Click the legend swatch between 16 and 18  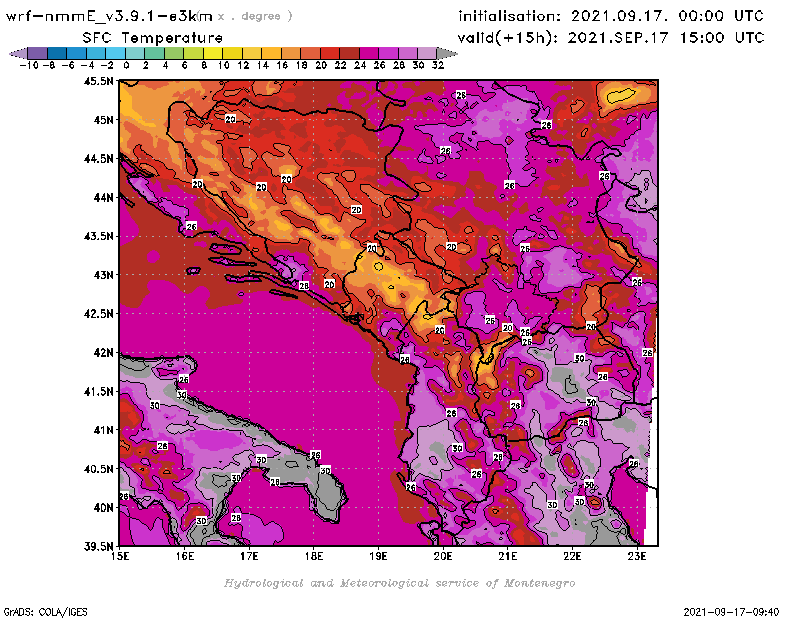(290, 53)
